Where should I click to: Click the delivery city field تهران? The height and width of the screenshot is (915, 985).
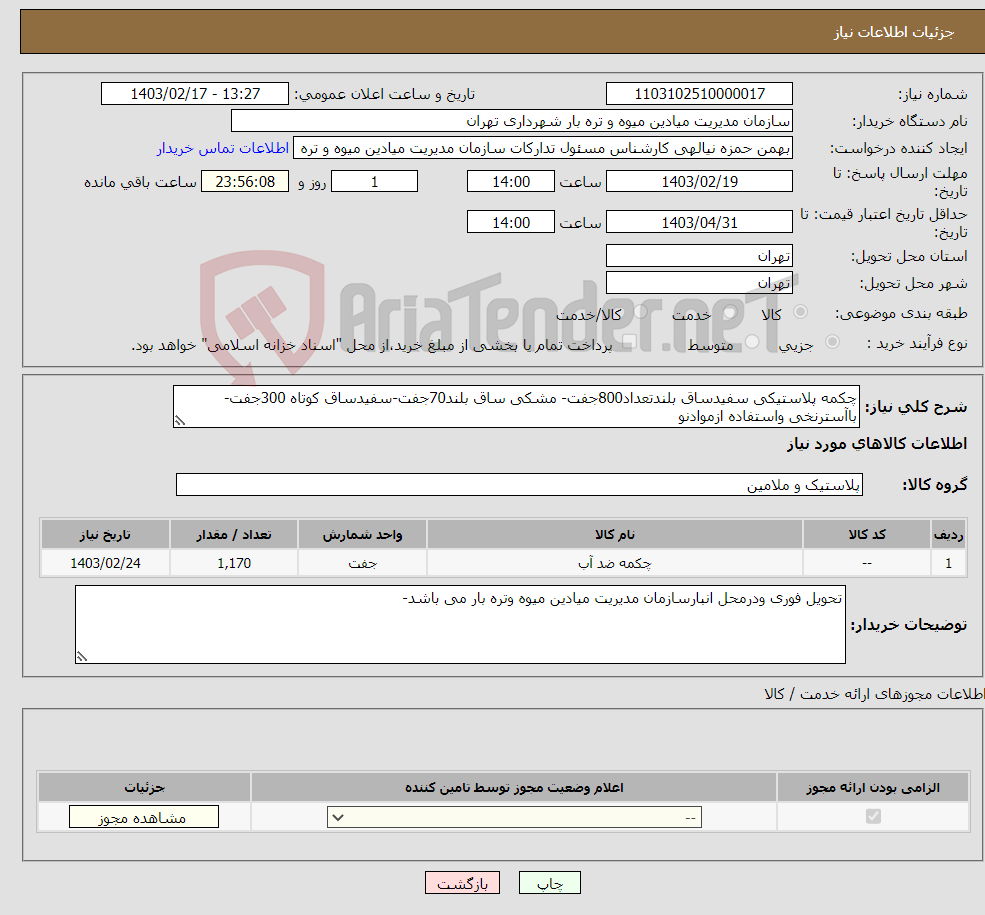point(699,283)
